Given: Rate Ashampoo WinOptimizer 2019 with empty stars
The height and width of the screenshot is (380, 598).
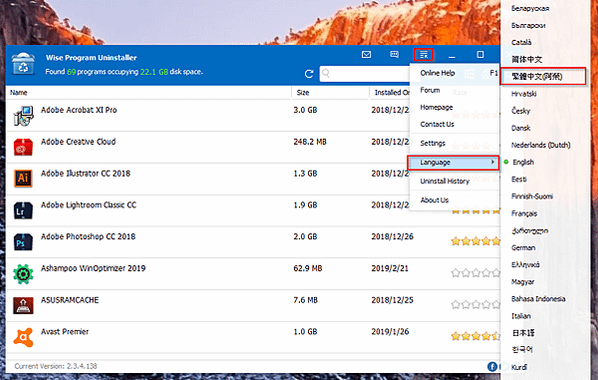Looking at the screenshot, I should point(475,273).
